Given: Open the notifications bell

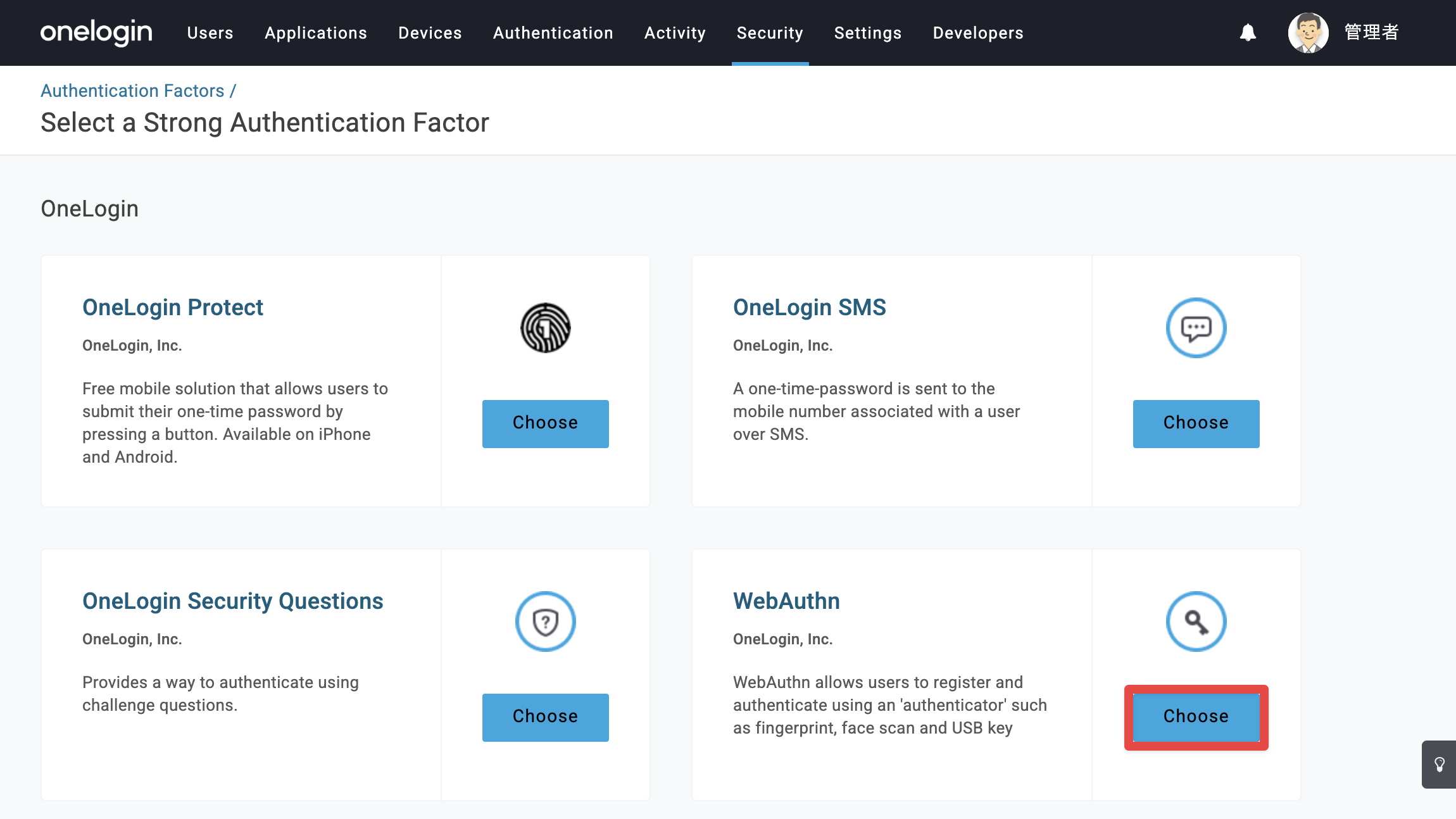Looking at the screenshot, I should [1248, 32].
